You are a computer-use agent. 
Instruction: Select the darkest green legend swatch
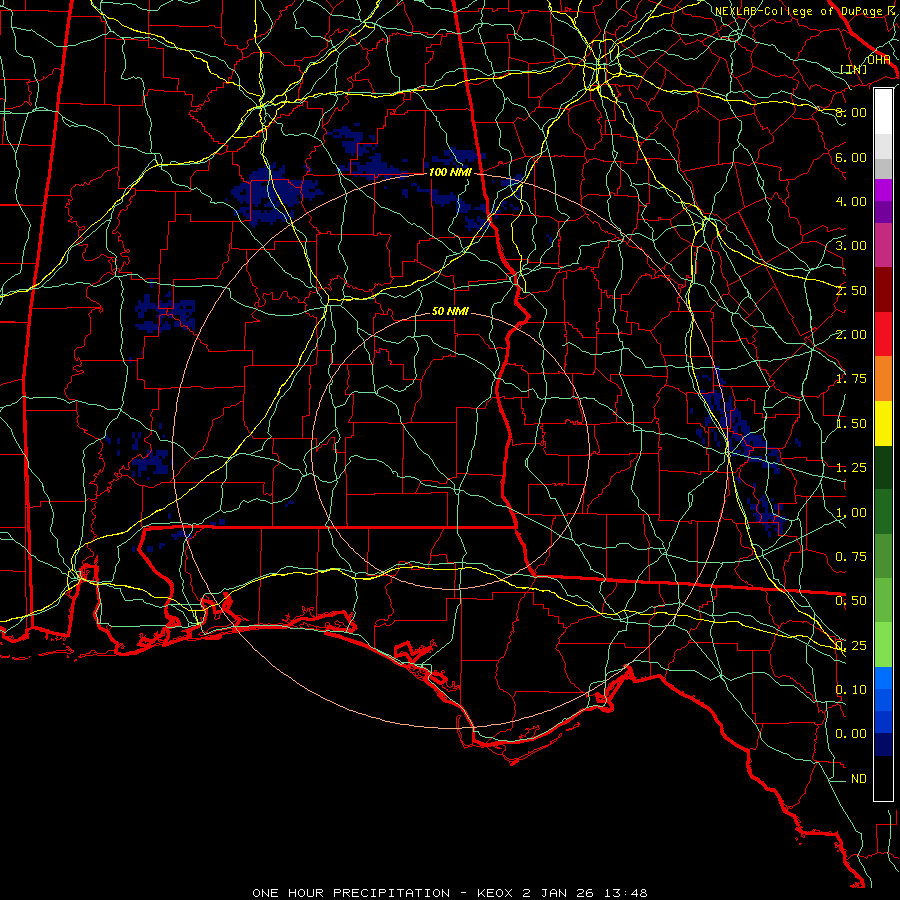pos(883,467)
